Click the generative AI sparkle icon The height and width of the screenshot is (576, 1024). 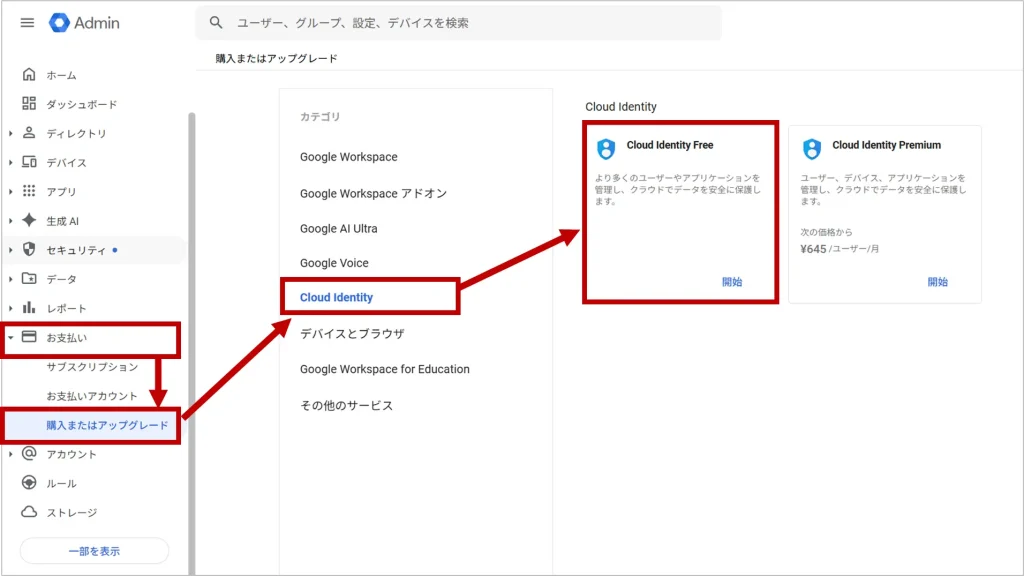(x=29, y=221)
